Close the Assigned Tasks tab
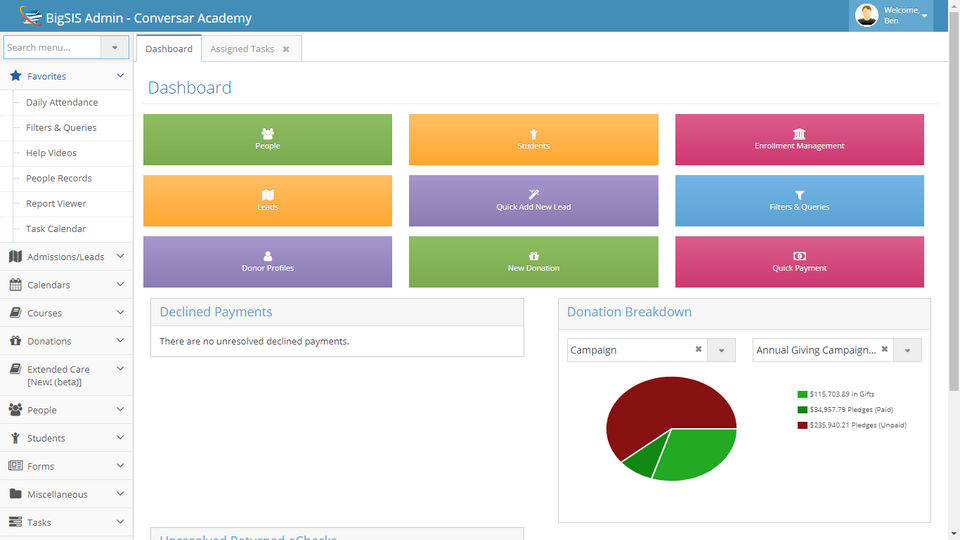960x540 pixels. pyautogui.click(x=286, y=49)
